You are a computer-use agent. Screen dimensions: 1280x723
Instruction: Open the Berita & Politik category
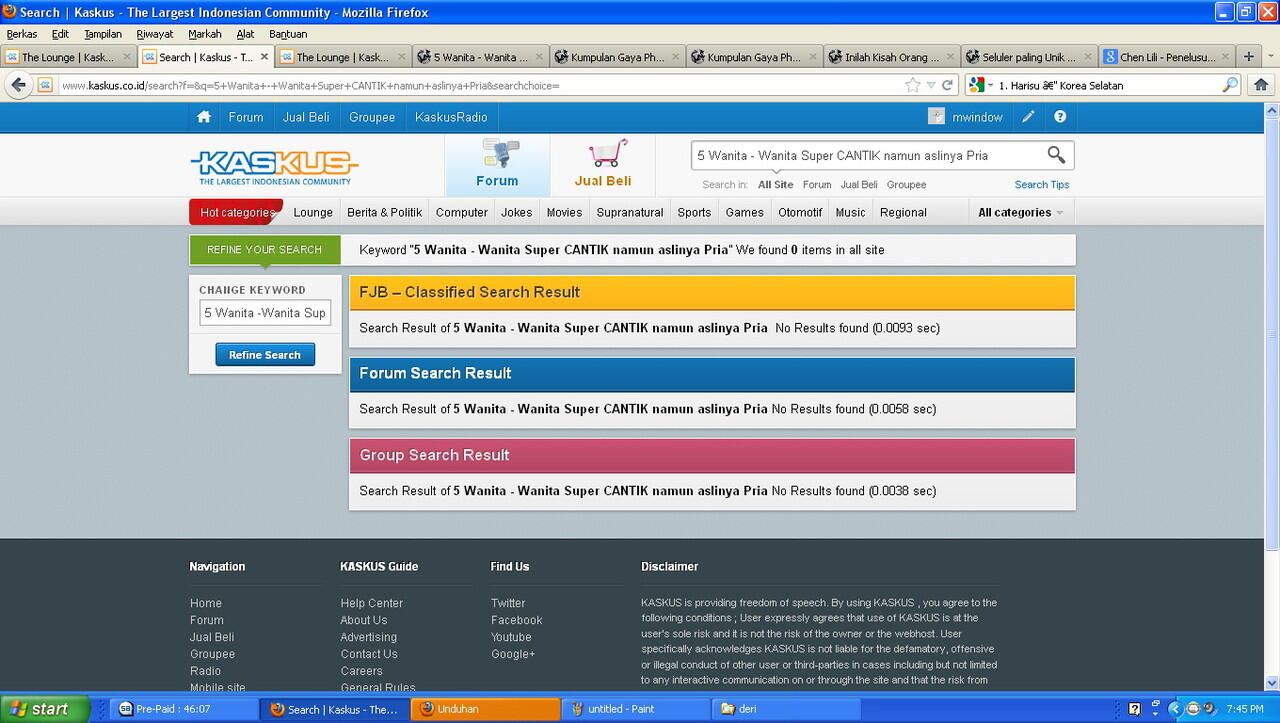click(385, 212)
